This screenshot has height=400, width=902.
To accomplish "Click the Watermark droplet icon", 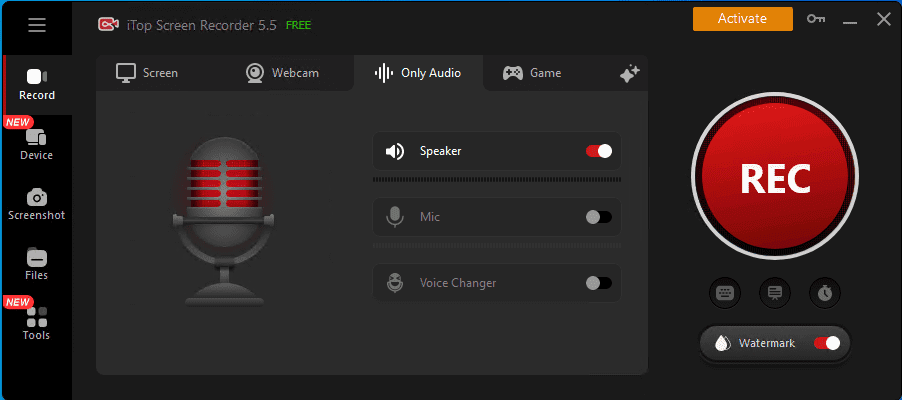I will (721, 344).
